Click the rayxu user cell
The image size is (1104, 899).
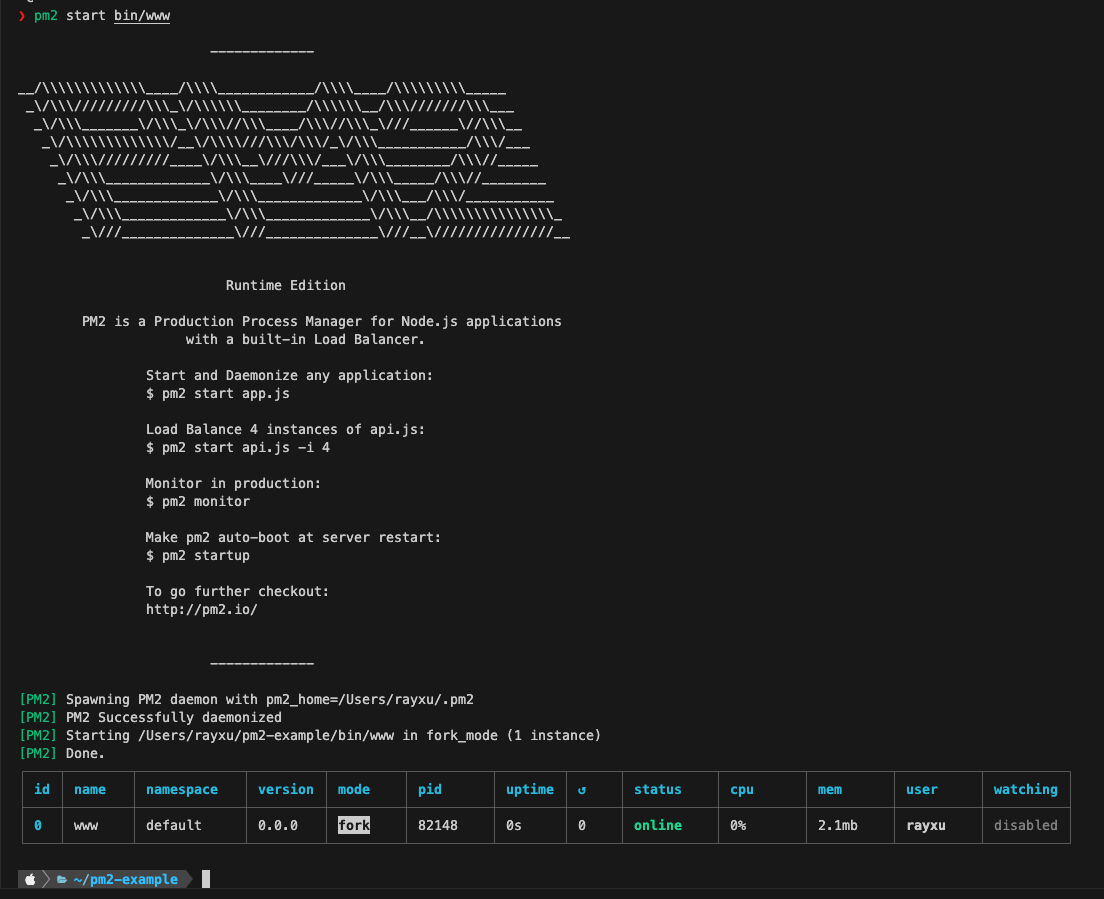tap(925, 825)
